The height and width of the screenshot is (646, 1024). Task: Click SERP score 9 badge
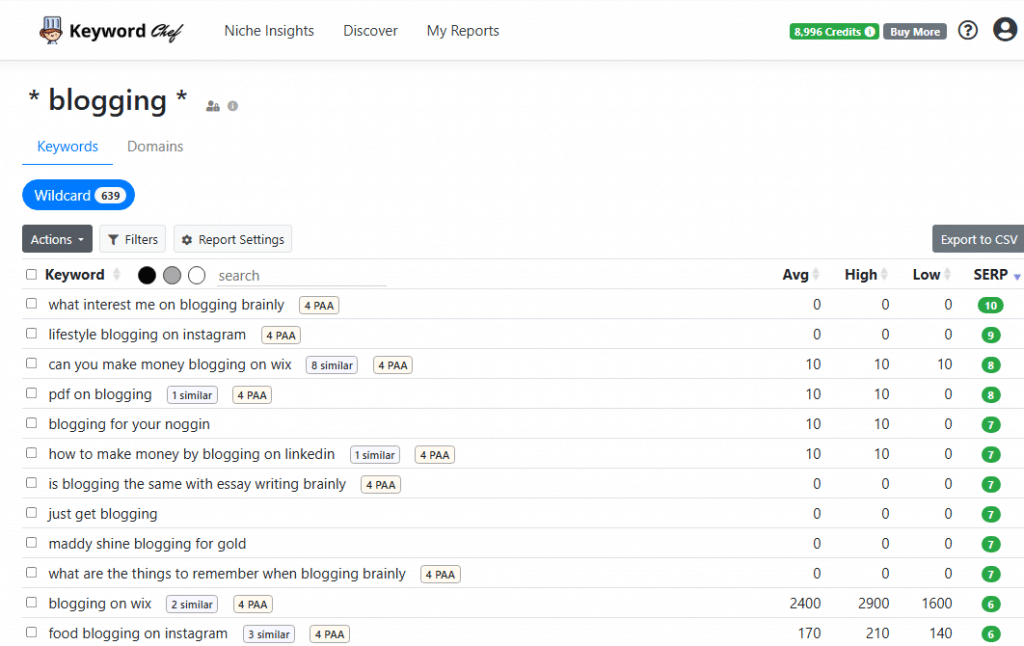pyautogui.click(x=991, y=335)
